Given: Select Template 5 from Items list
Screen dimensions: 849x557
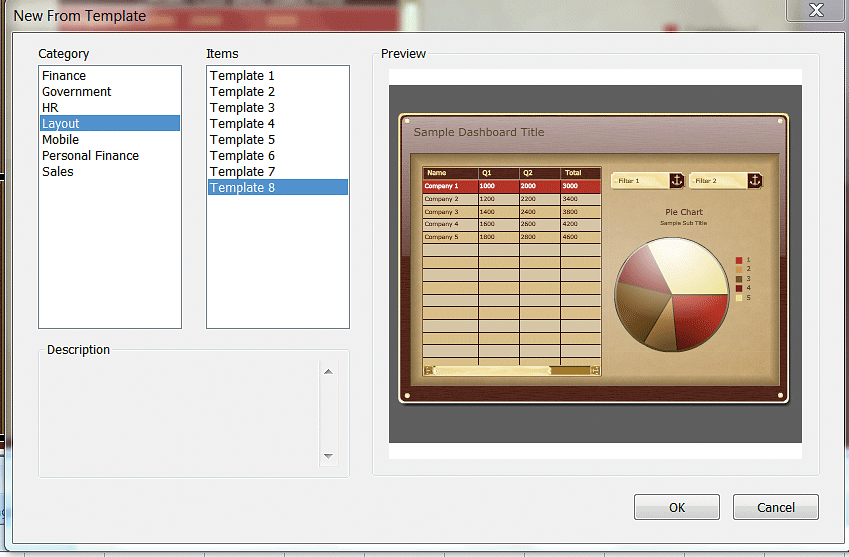Looking at the screenshot, I should (242, 140).
